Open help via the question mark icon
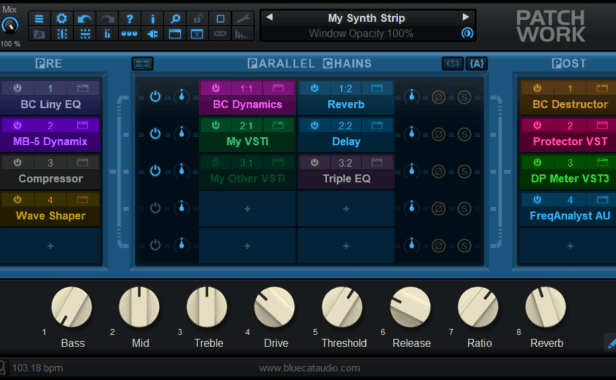The width and height of the screenshot is (616, 380). coord(130,18)
